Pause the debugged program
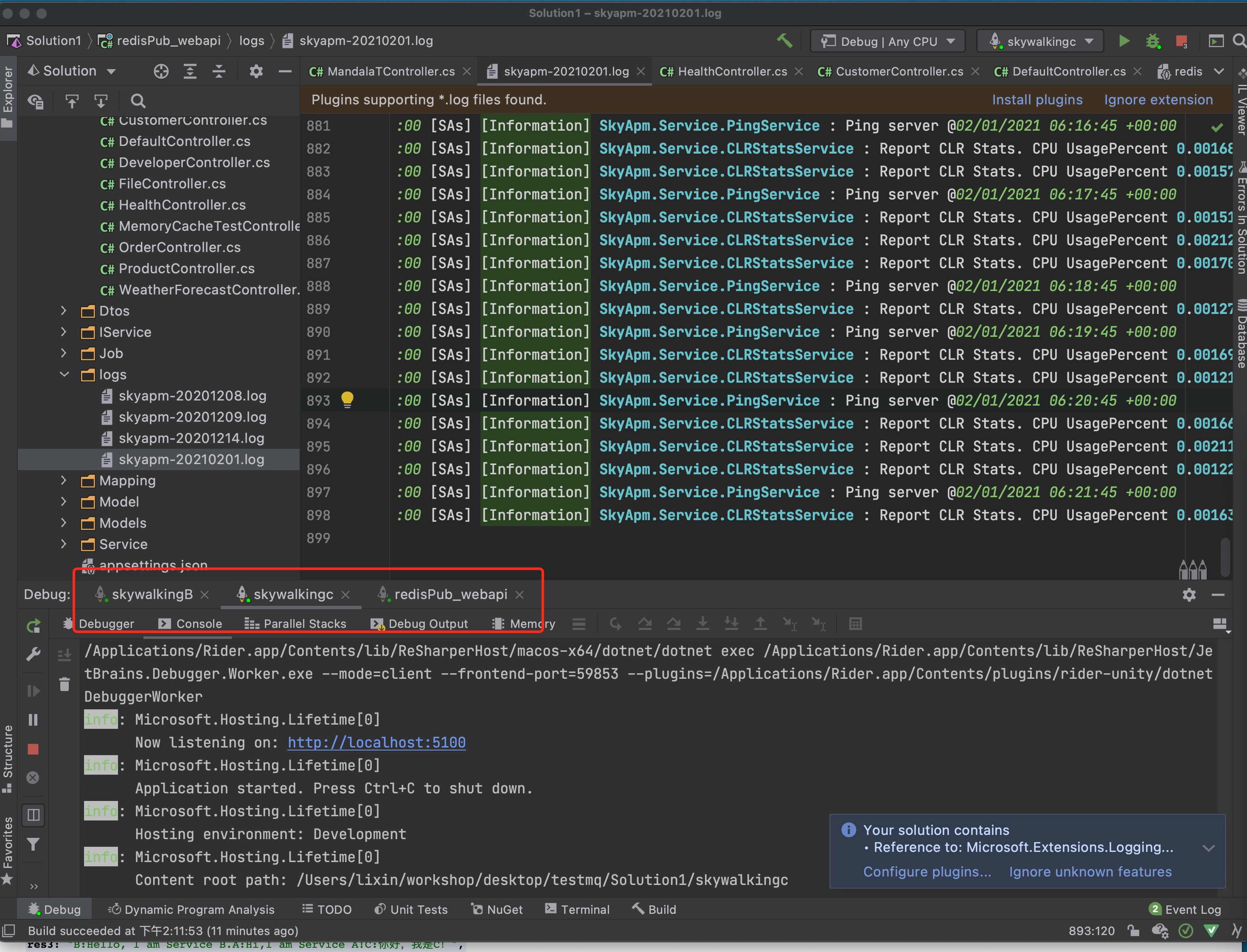This screenshot has width=1247, height=952. (34, 720)
